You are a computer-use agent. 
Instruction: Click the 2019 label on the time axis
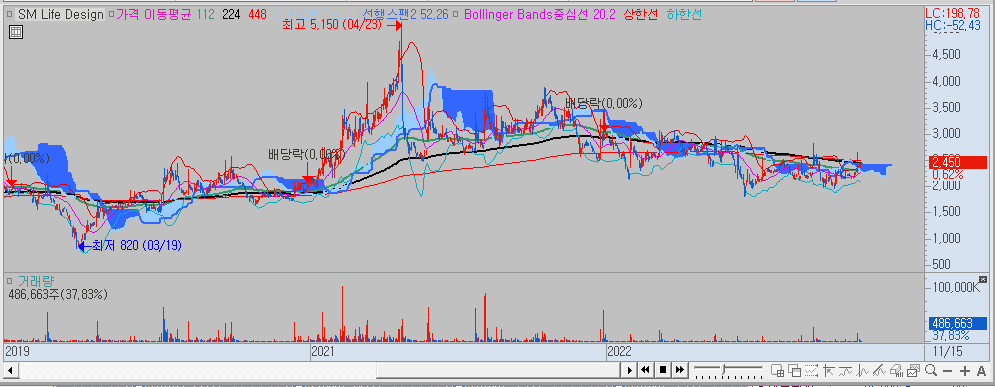click(18, 351)
